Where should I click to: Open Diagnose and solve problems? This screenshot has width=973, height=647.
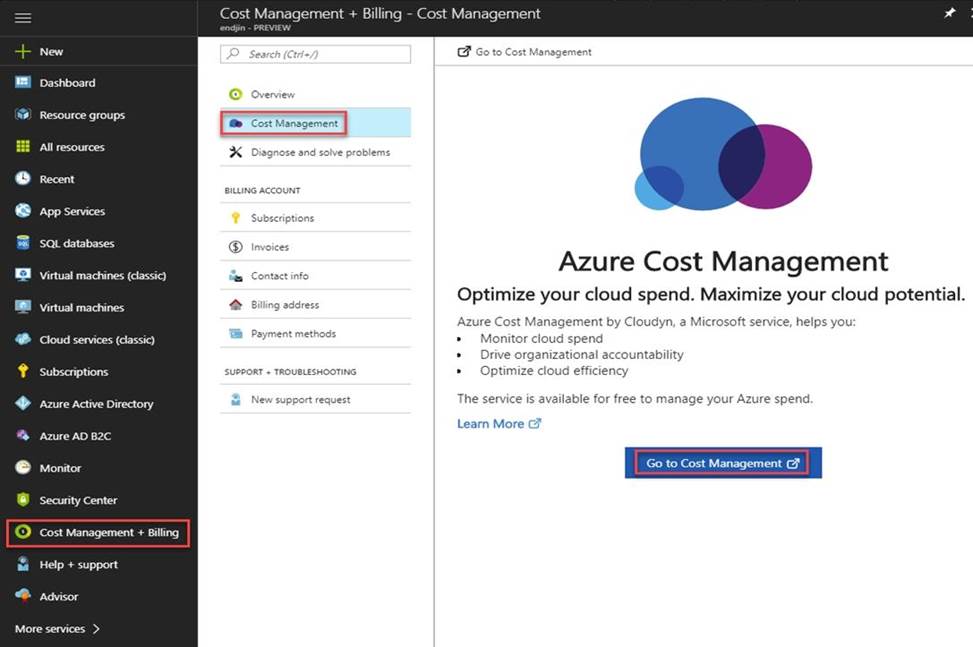click(x=319, y=152)
